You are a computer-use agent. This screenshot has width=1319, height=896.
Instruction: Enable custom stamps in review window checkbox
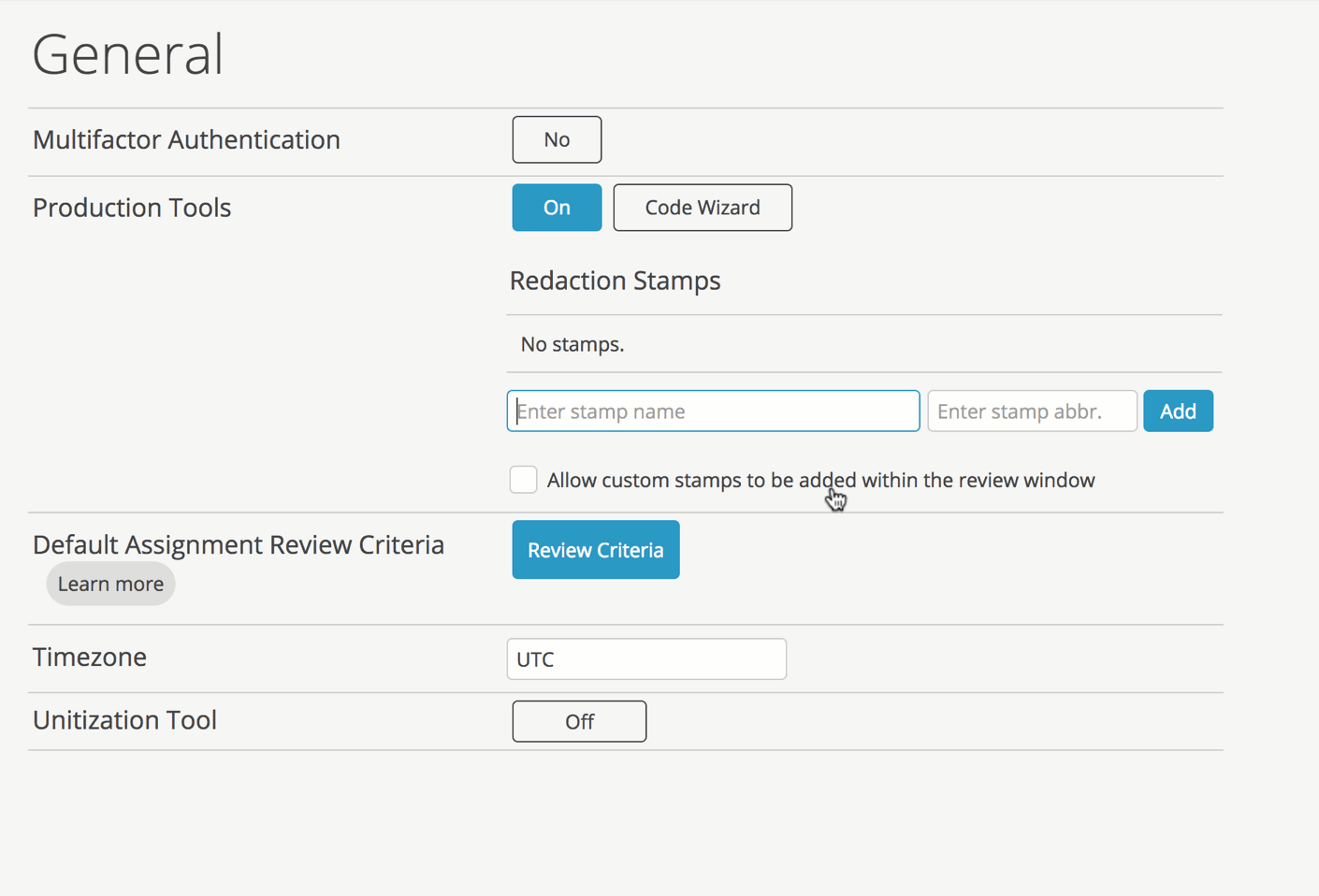[523, 479]
